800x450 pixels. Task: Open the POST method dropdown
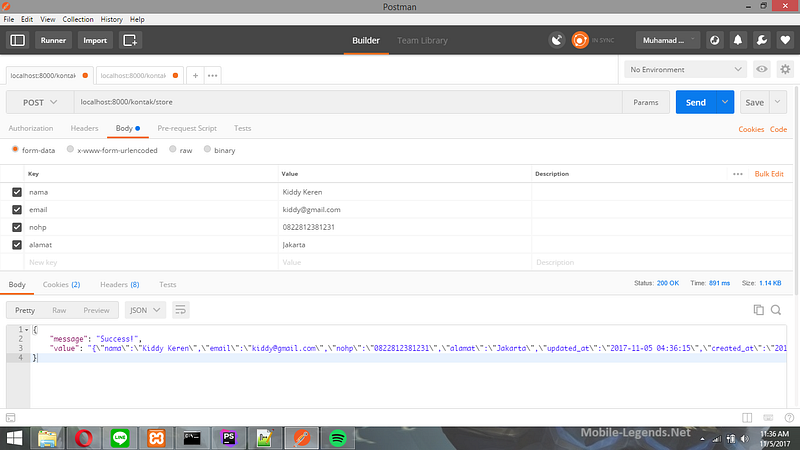tap(40, 103)
